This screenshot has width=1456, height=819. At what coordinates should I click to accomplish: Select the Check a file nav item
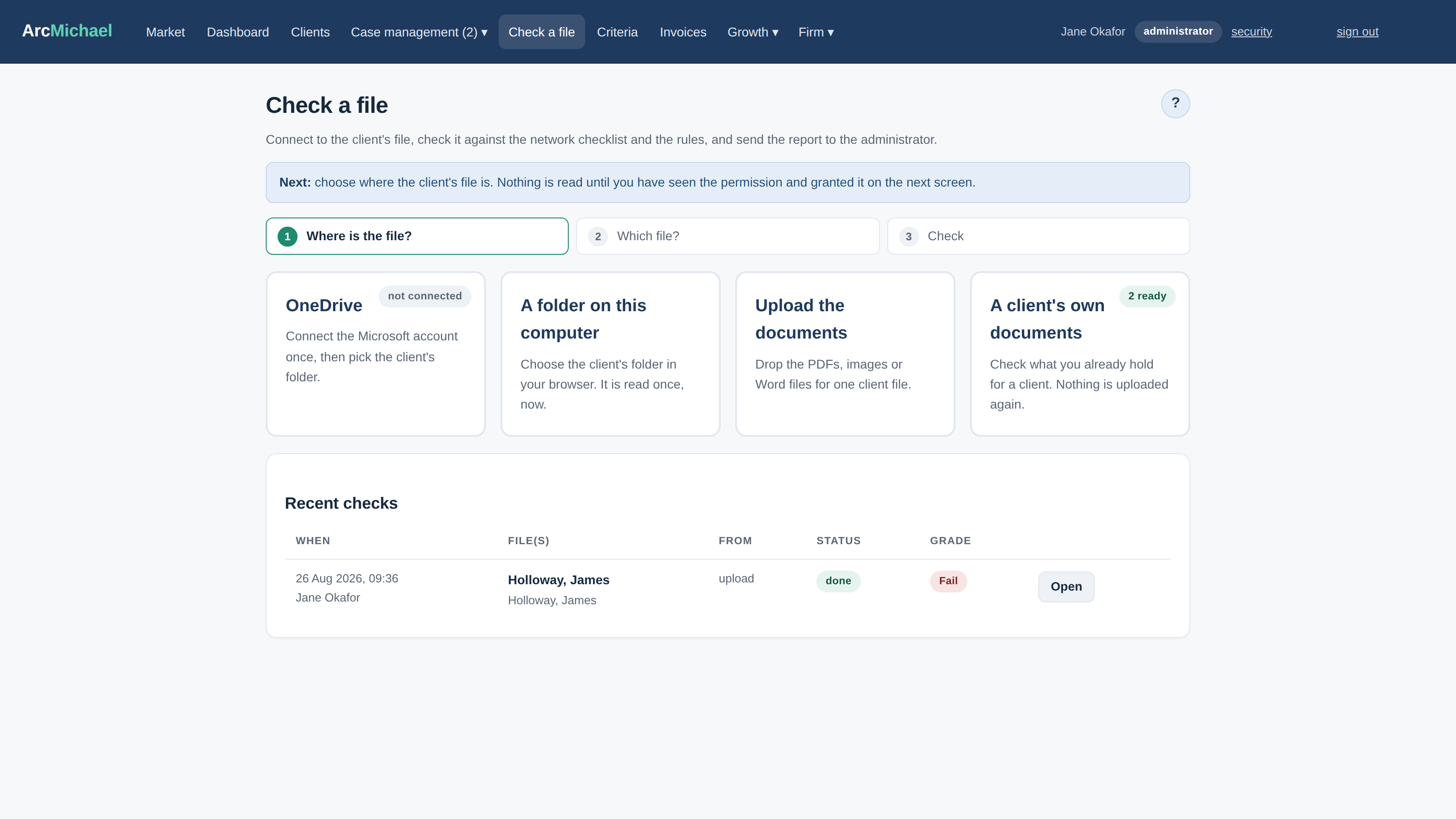tap(541, 32)
